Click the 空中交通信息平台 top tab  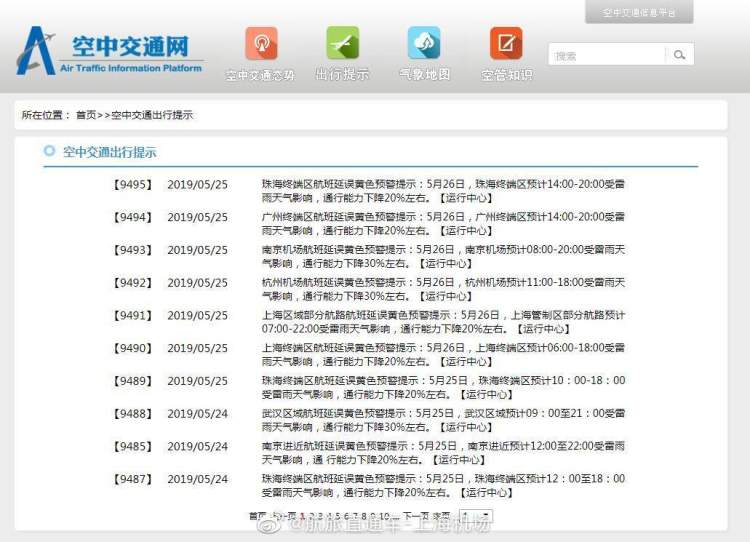coord(639,13)
